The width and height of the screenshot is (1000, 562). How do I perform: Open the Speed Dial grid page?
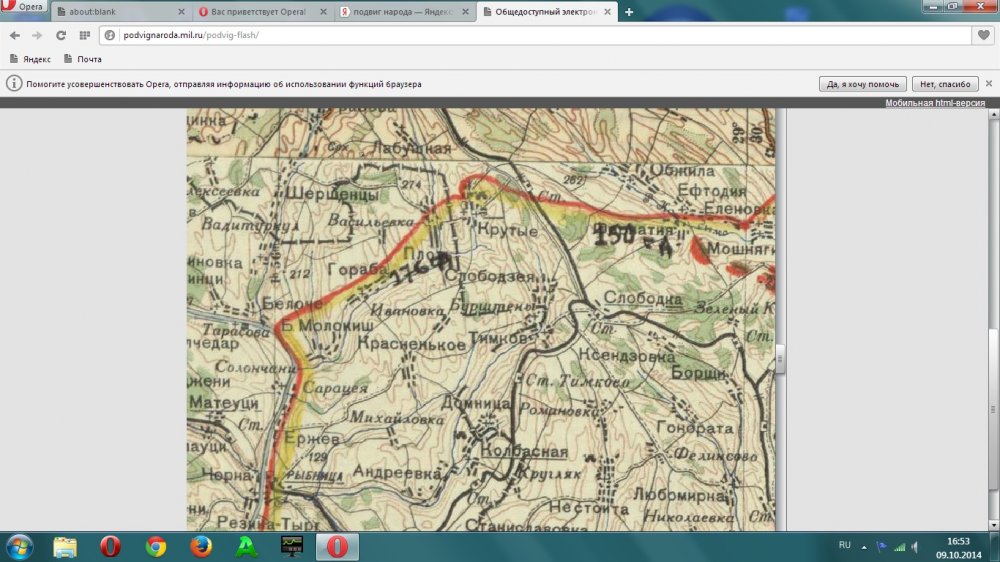click(x=85, y=35)
